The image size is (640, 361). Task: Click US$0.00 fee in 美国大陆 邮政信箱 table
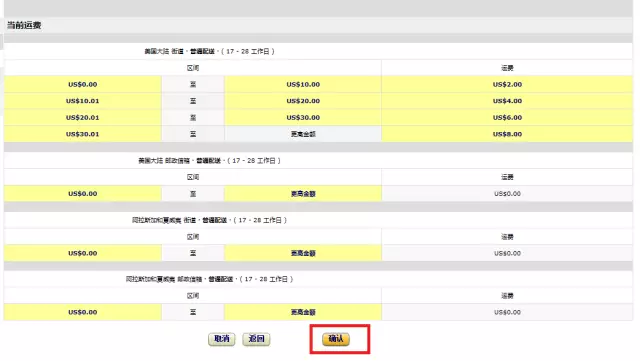507,194
